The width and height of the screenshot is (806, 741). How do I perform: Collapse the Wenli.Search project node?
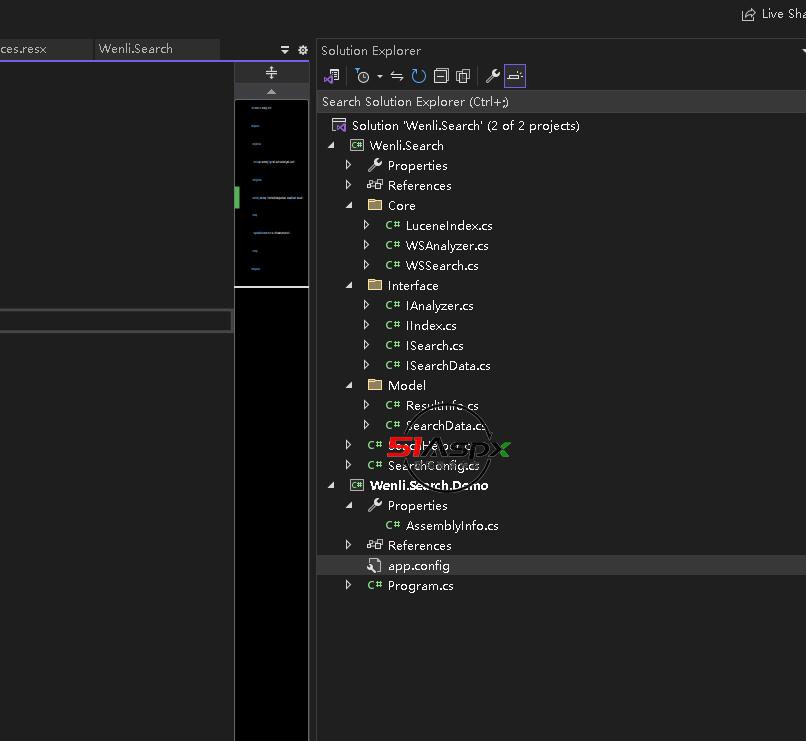pyautogui.click(x=332, y=145)
